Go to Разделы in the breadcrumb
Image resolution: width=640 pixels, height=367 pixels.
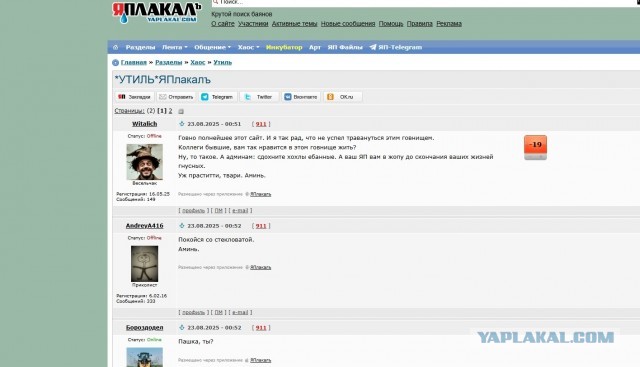169,62
